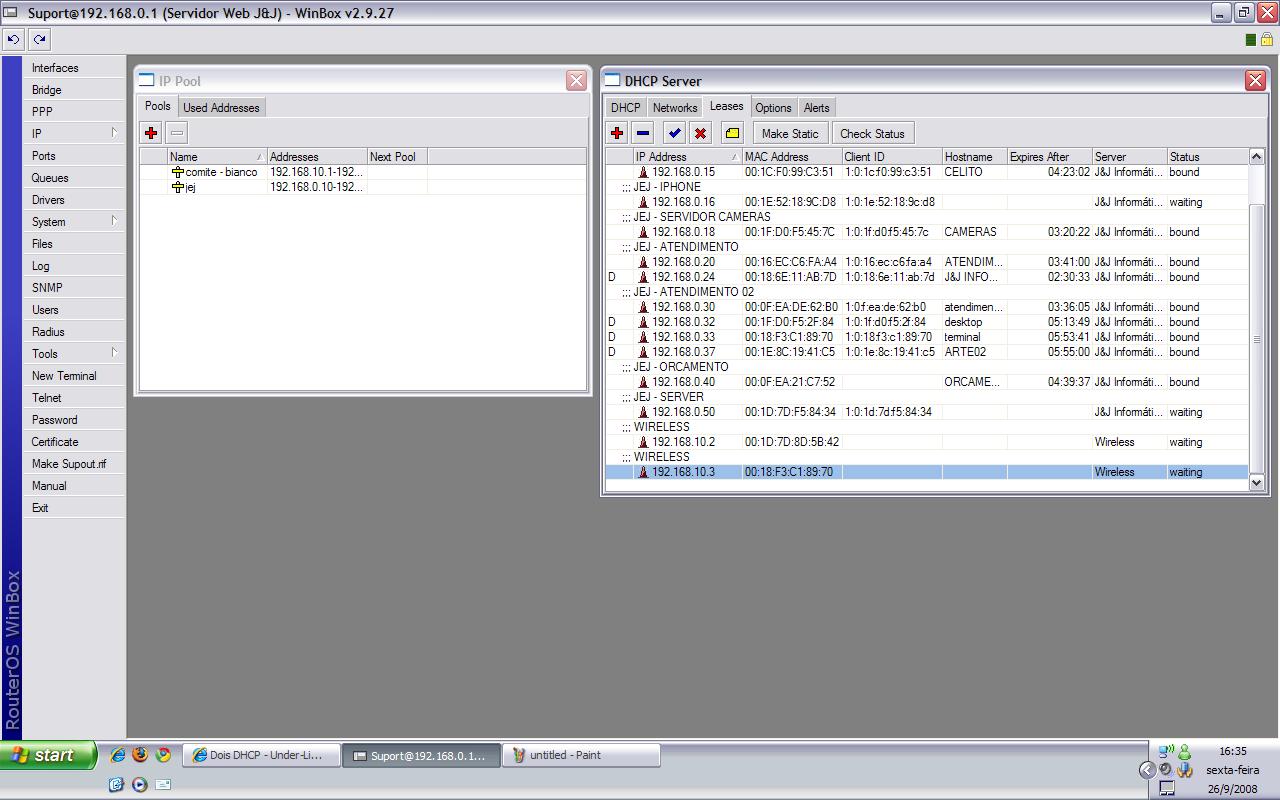Sort leases by the IP Address column
Image resolution: width=1280 pixels, height=800 pixels.
pos(687,157)
